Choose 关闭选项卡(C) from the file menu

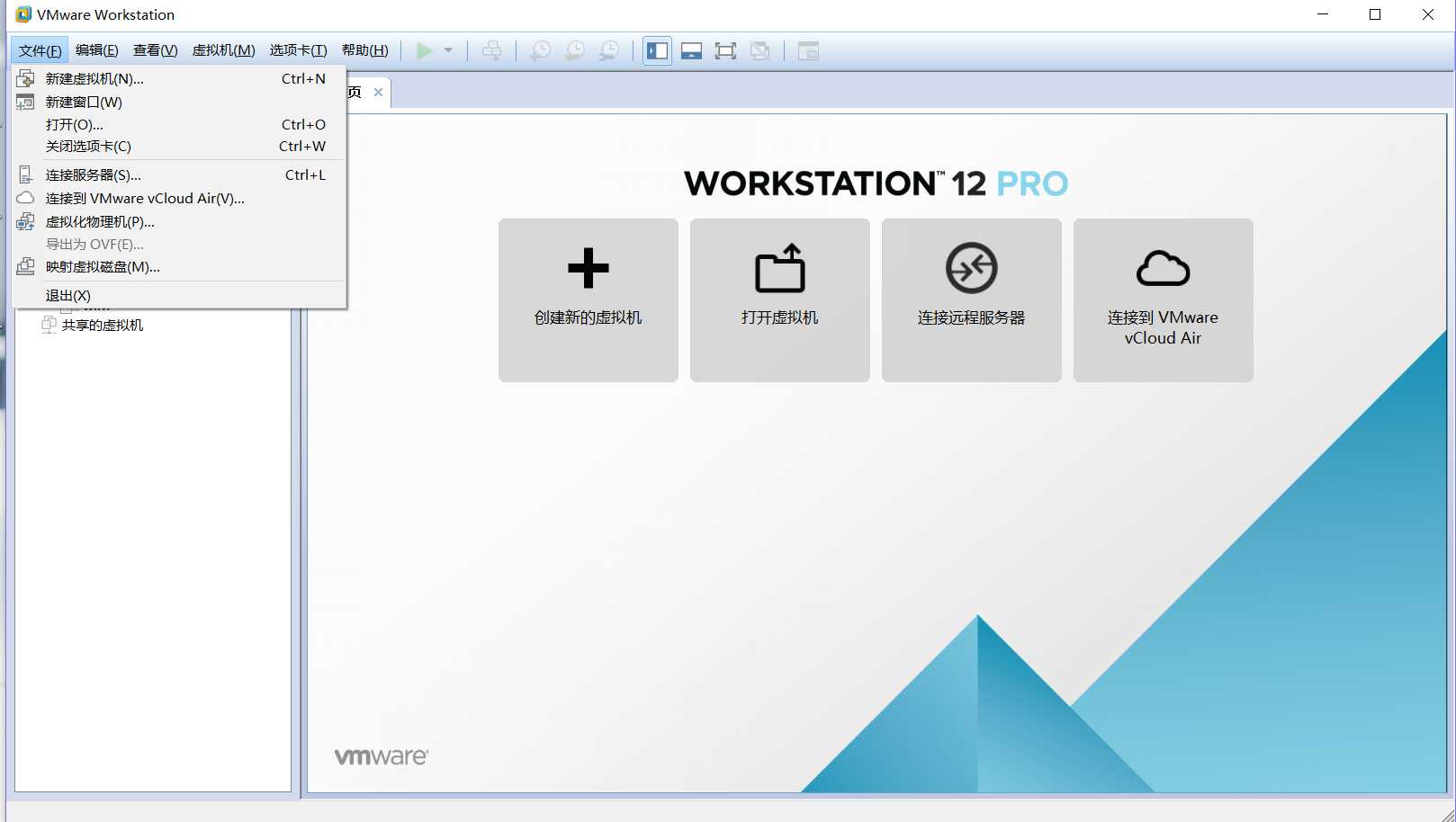click(x=179, y=147)
